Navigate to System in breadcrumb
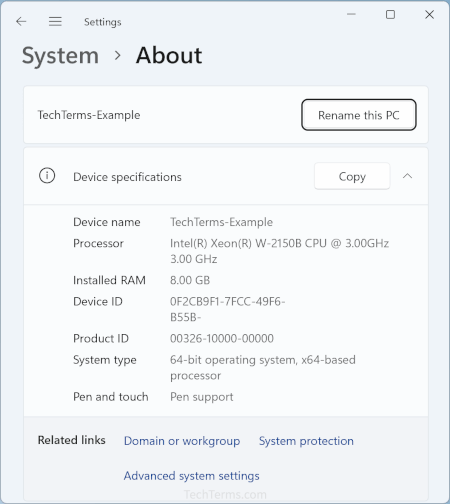This screenshot has width=450, height=504. (60, 55)
